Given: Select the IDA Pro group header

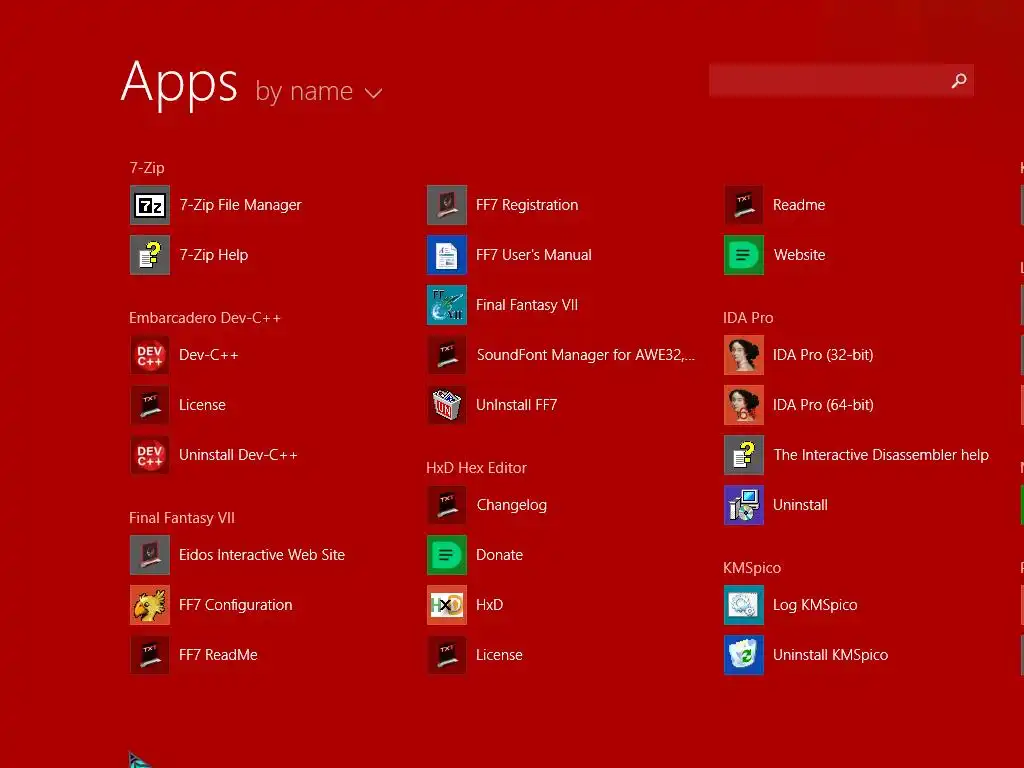Looking at the screenshot, I should click(748, 318).
